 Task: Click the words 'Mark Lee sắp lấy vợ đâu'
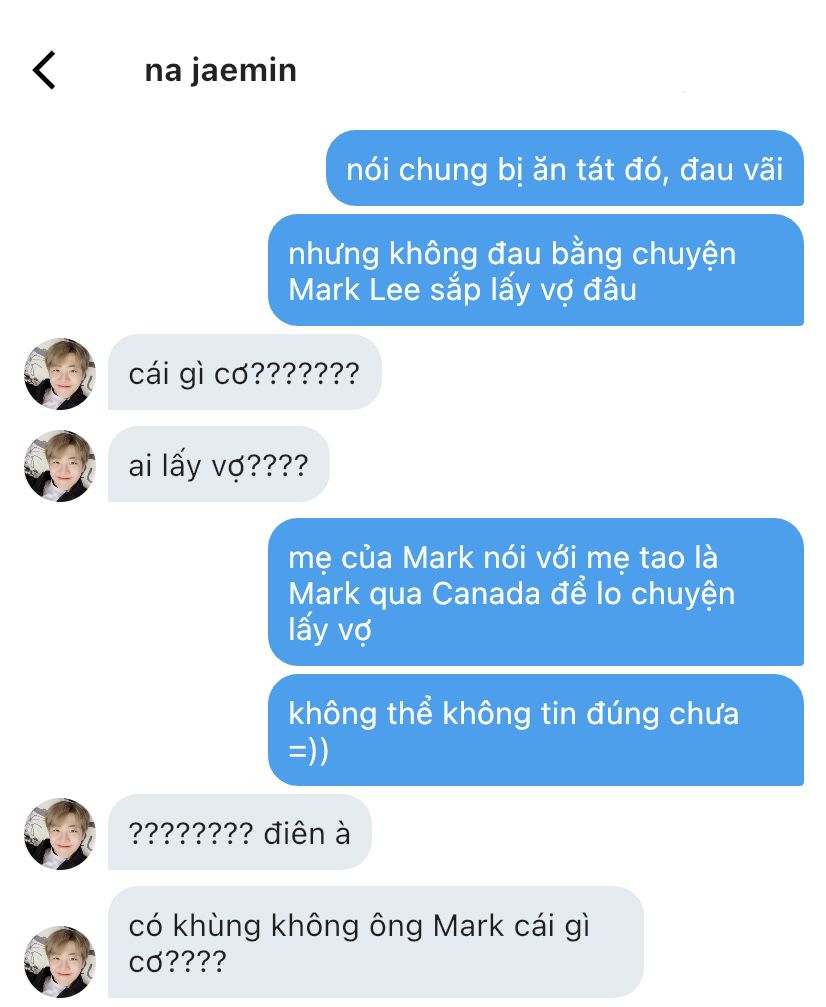click(462, 290)
